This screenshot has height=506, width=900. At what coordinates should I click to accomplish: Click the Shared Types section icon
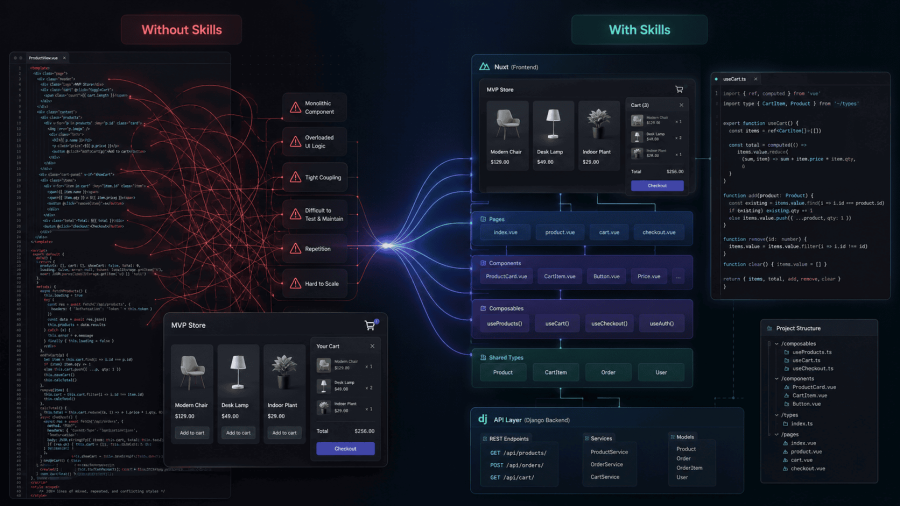[483, 357]
